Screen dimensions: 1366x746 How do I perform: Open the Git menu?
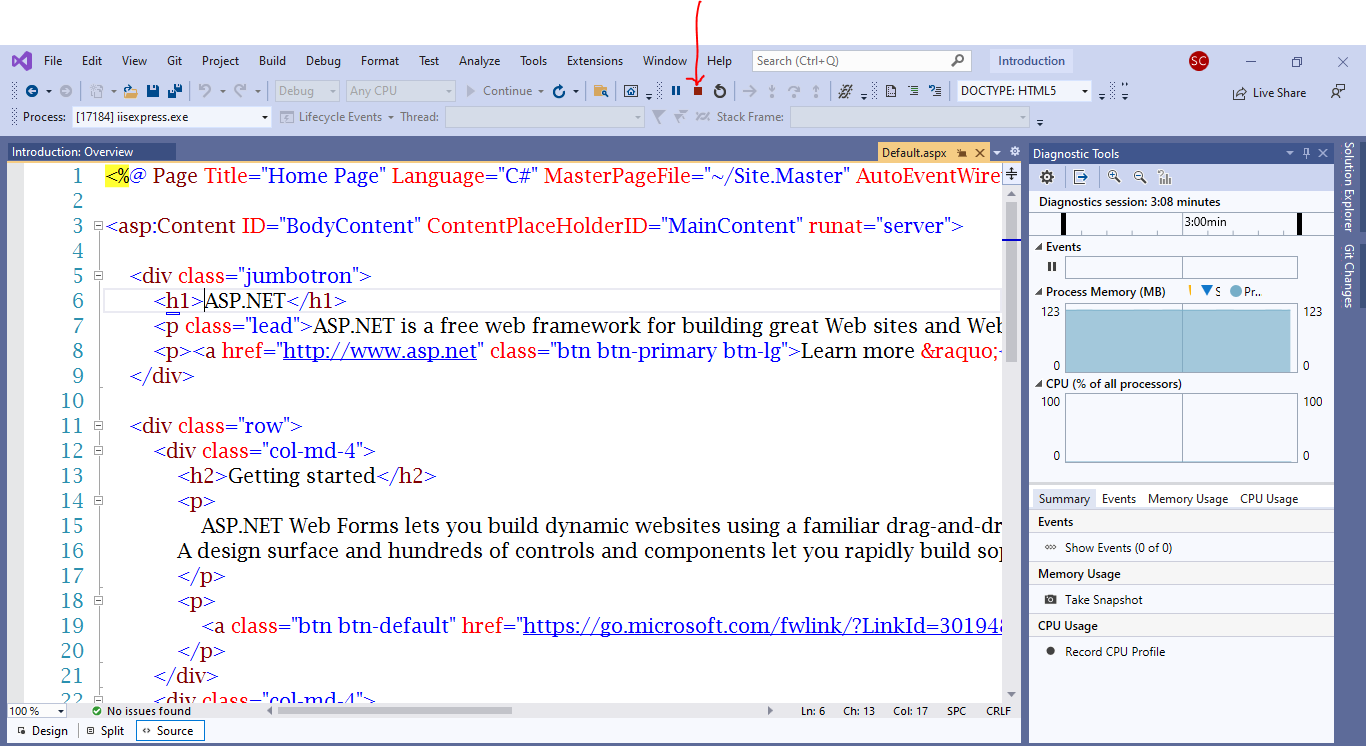174,61
